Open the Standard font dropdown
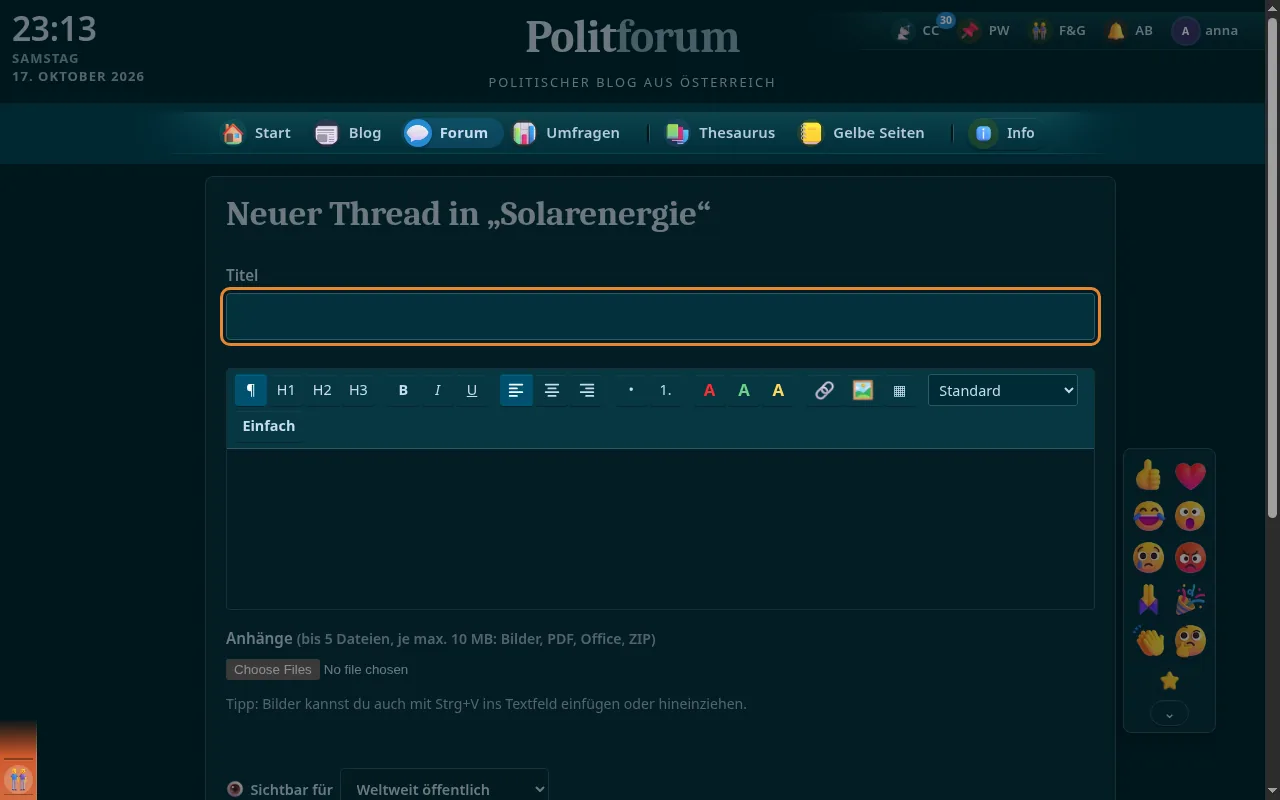 click(1003, 390)
